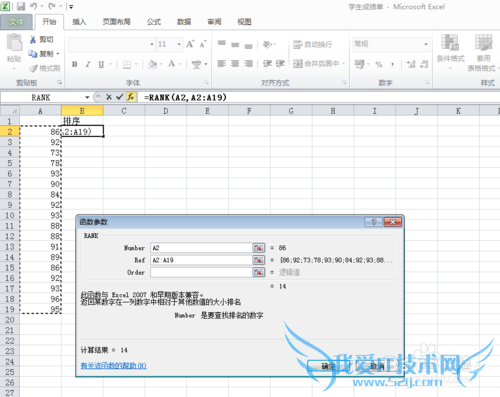Click the Copy icon

(33, 54)
